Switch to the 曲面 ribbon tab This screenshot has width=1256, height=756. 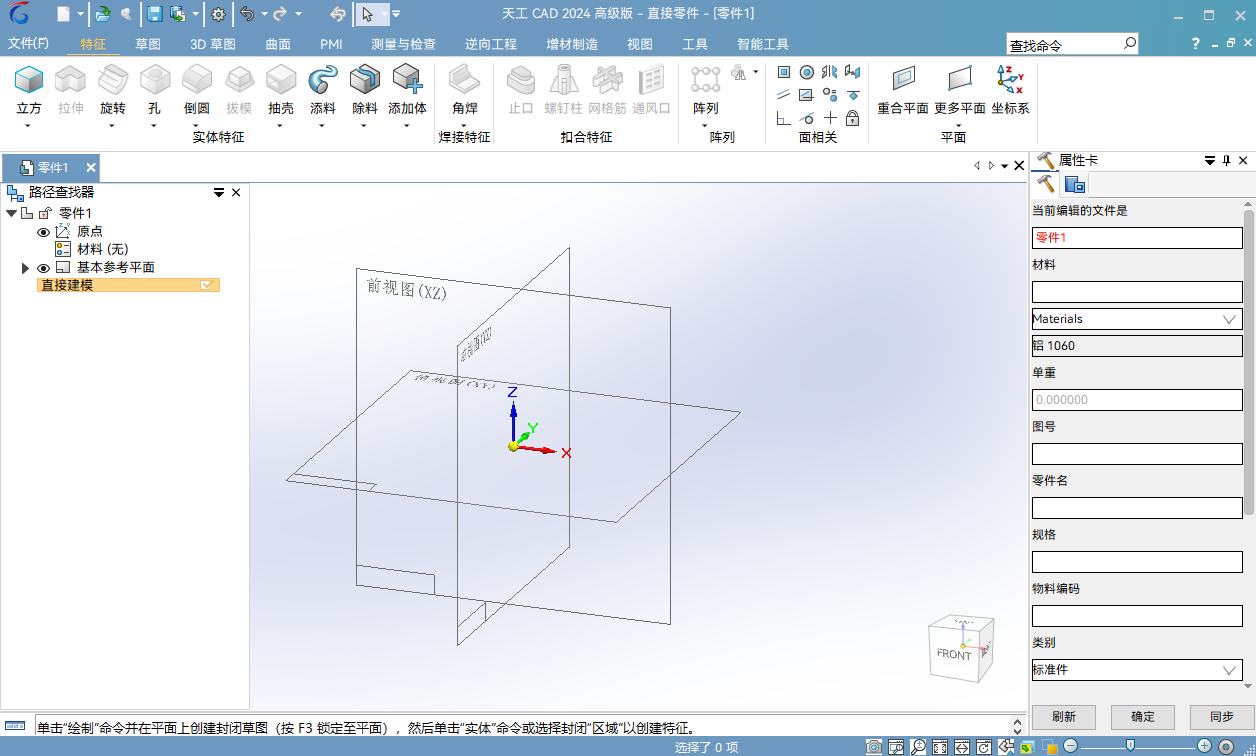point(278,44)
